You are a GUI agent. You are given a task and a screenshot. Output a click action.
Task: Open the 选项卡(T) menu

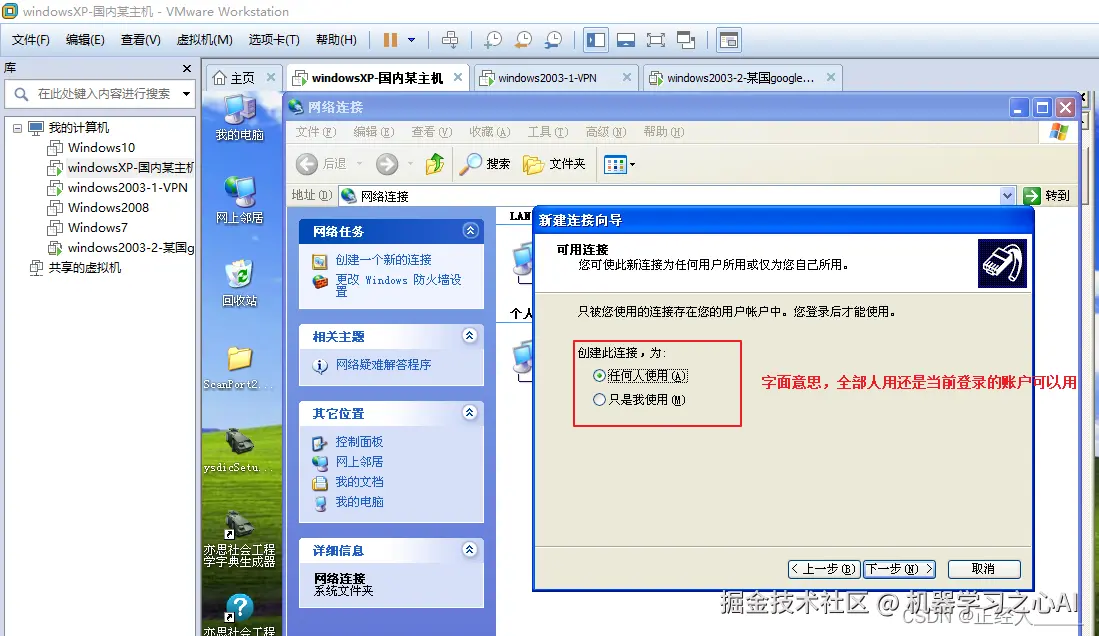tap(274, 40)
